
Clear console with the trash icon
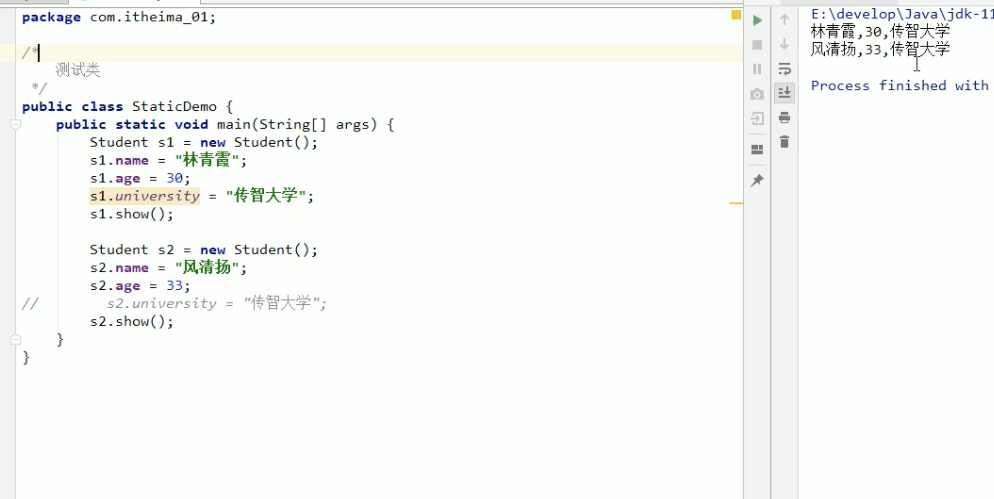(x=785, y=142)
